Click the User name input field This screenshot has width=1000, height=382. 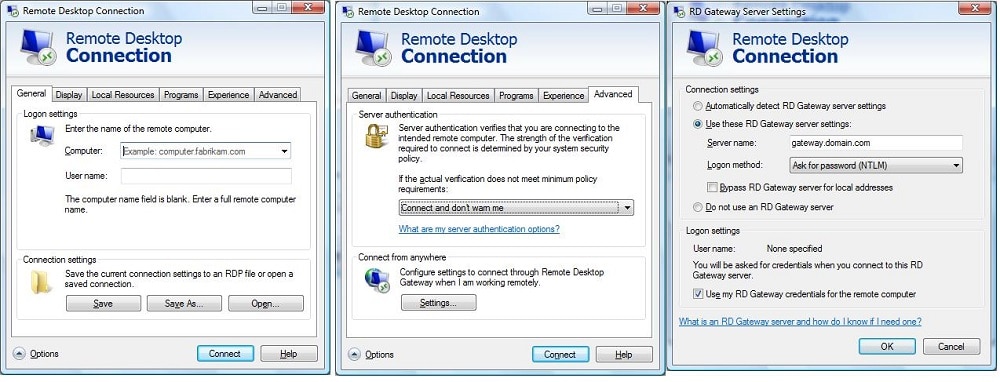(206, 176)
